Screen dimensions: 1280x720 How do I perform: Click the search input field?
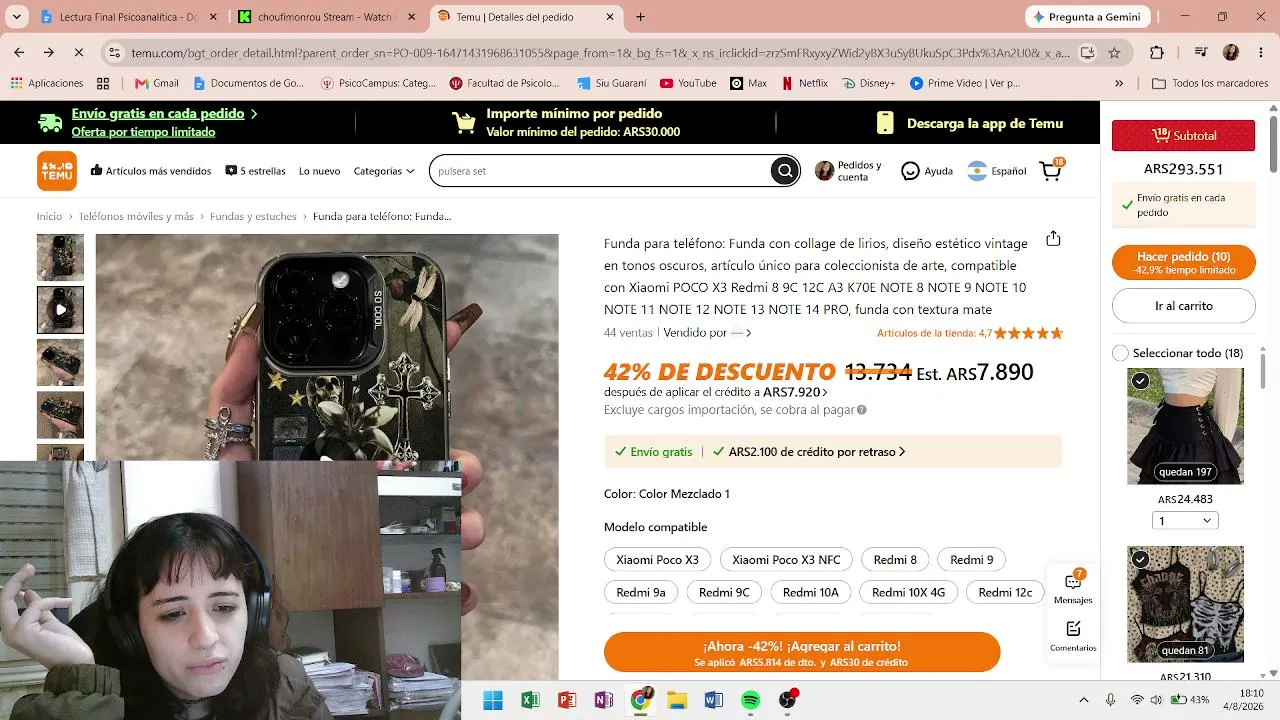[601, 171]
